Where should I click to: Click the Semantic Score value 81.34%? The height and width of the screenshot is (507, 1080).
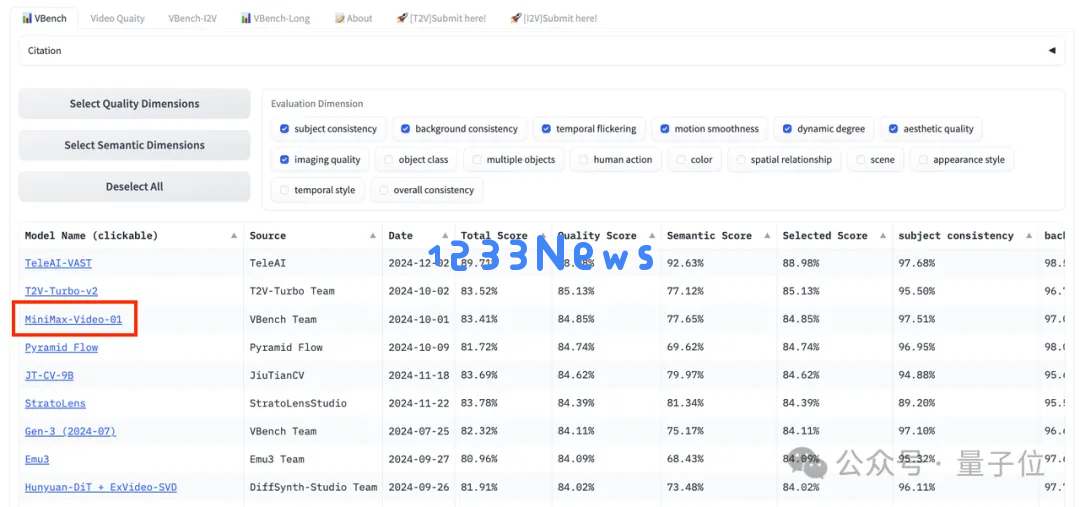685,403
